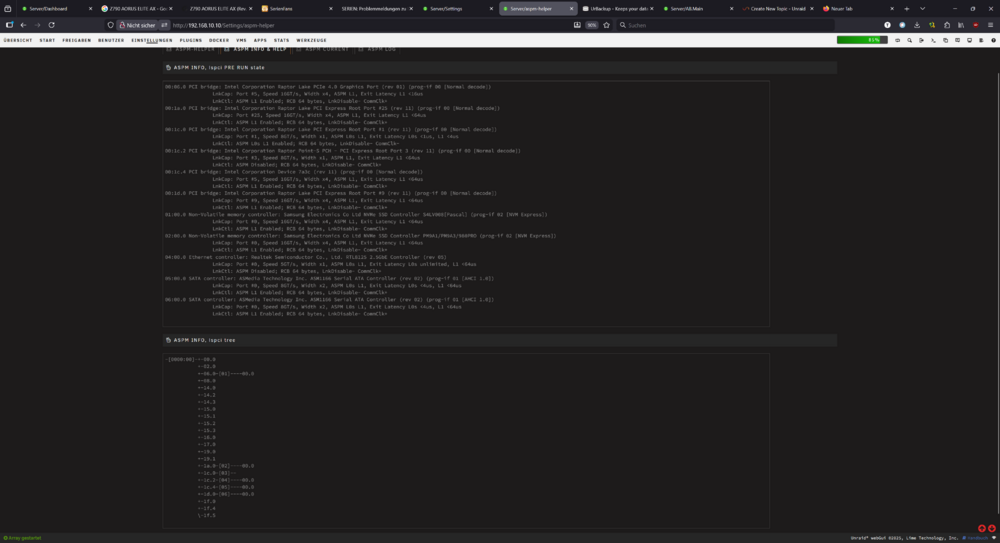Click the 05:00.0 ASMedia SATA controller line
The width and height of the screenshot is (1000, 543).
pyautogui.click(x=329, y=278)
